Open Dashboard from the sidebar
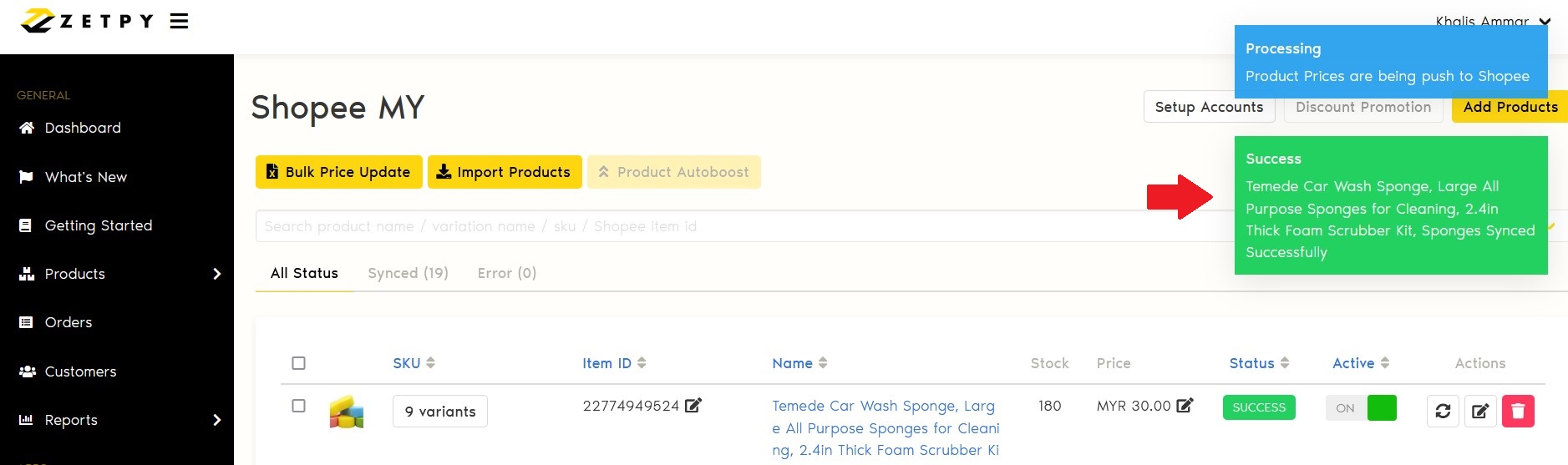 pyautogui.click(x=83, y=128)
